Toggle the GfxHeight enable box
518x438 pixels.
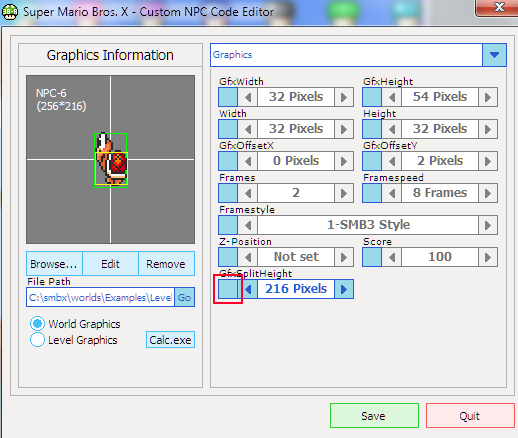pyautogui.click(x=372, y=97)
